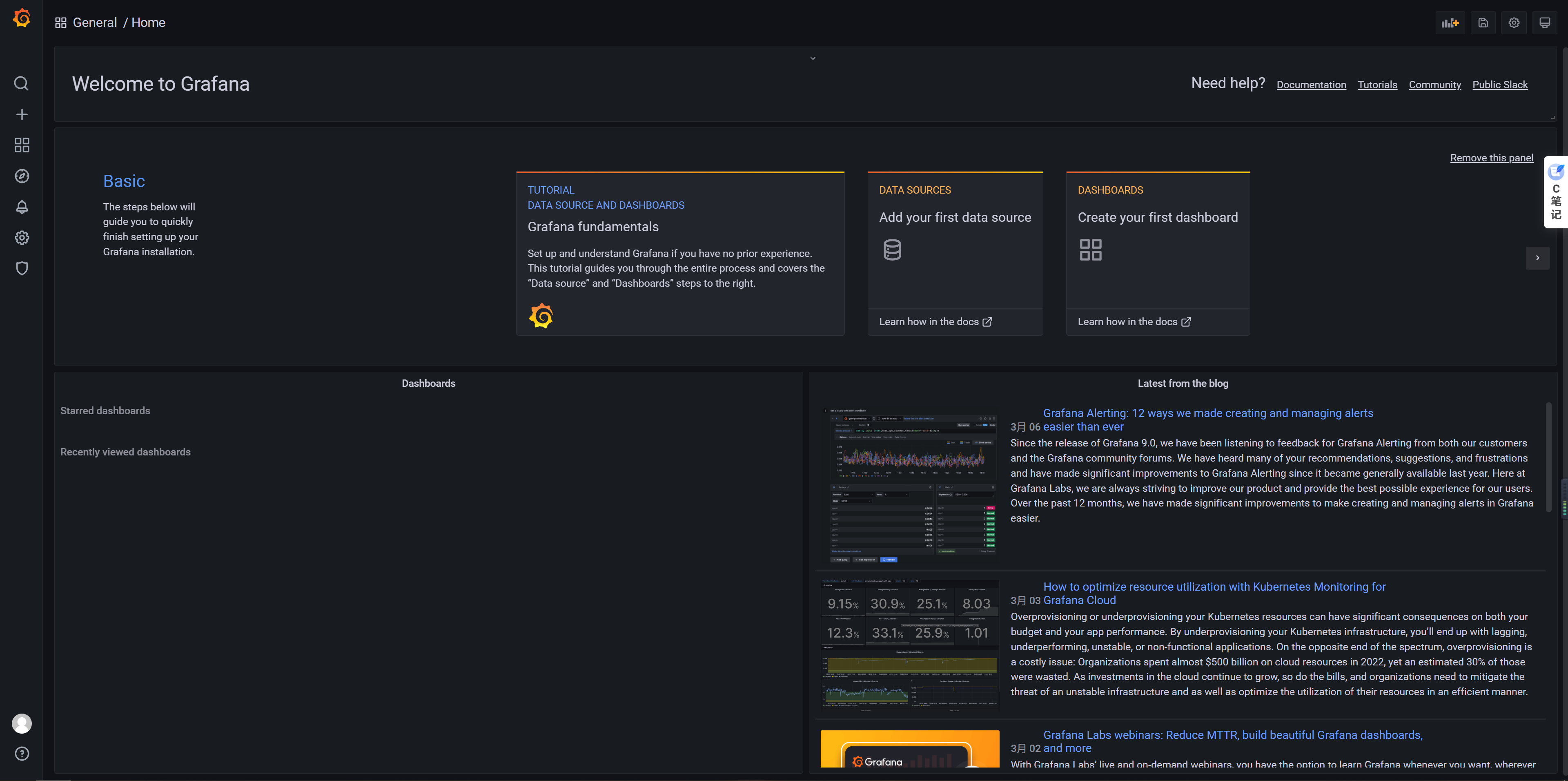
Task: Open the Tutorials help link
Action: point(1377,85)
